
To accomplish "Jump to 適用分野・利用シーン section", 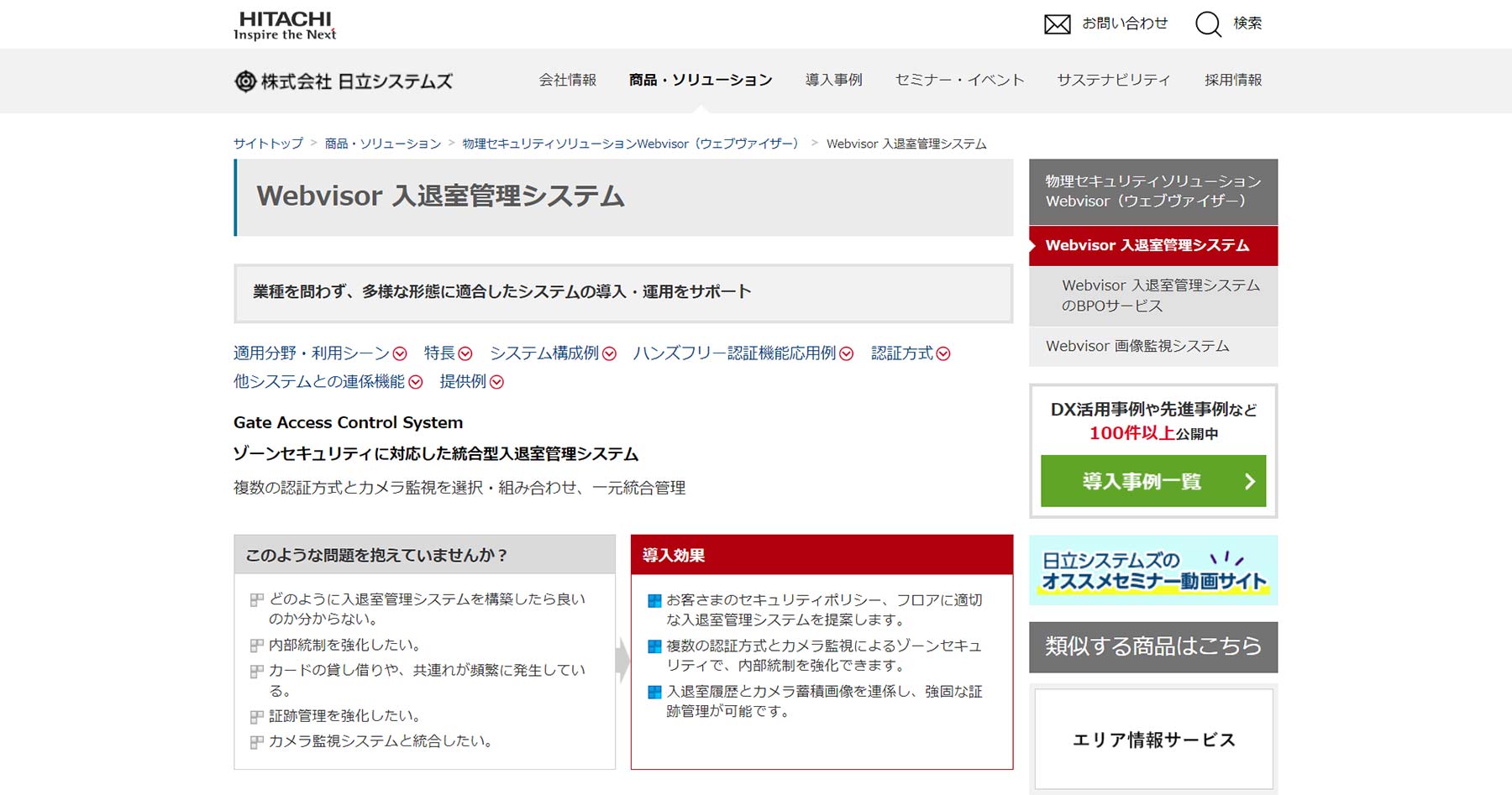I will click(x=312, y=353).
